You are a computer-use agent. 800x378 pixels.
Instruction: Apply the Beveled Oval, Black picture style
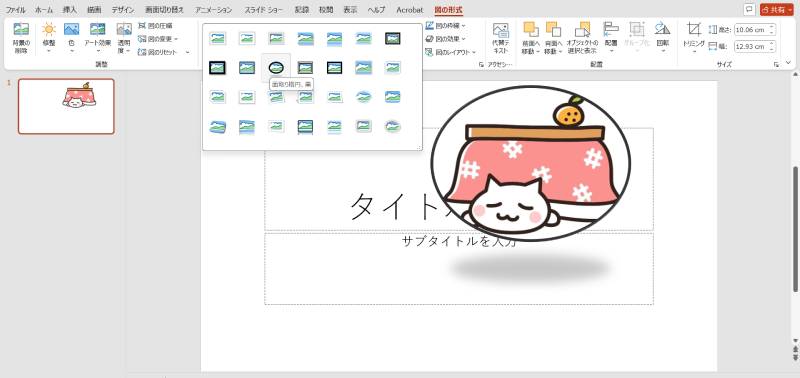[276, 67]
